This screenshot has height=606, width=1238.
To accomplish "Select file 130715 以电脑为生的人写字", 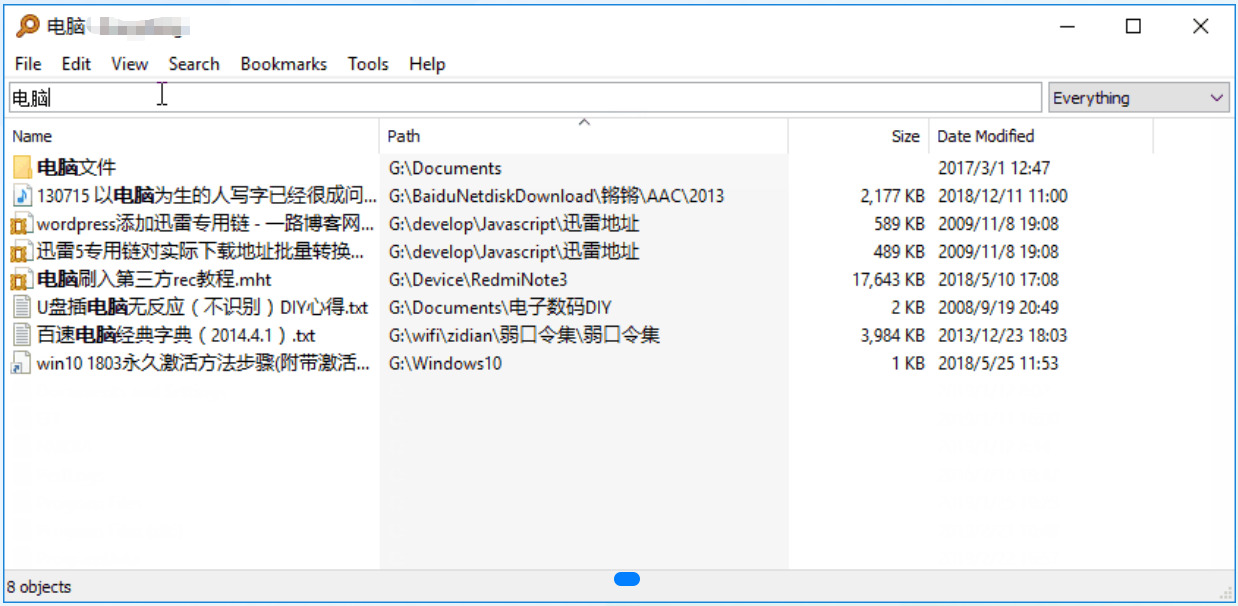I will 207,196.
